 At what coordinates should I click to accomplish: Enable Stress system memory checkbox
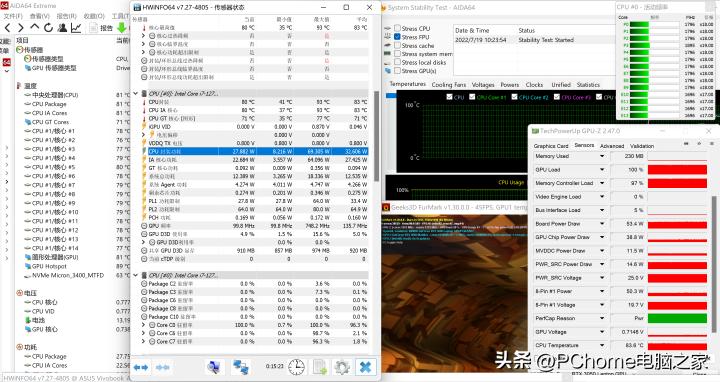[397, 54]
